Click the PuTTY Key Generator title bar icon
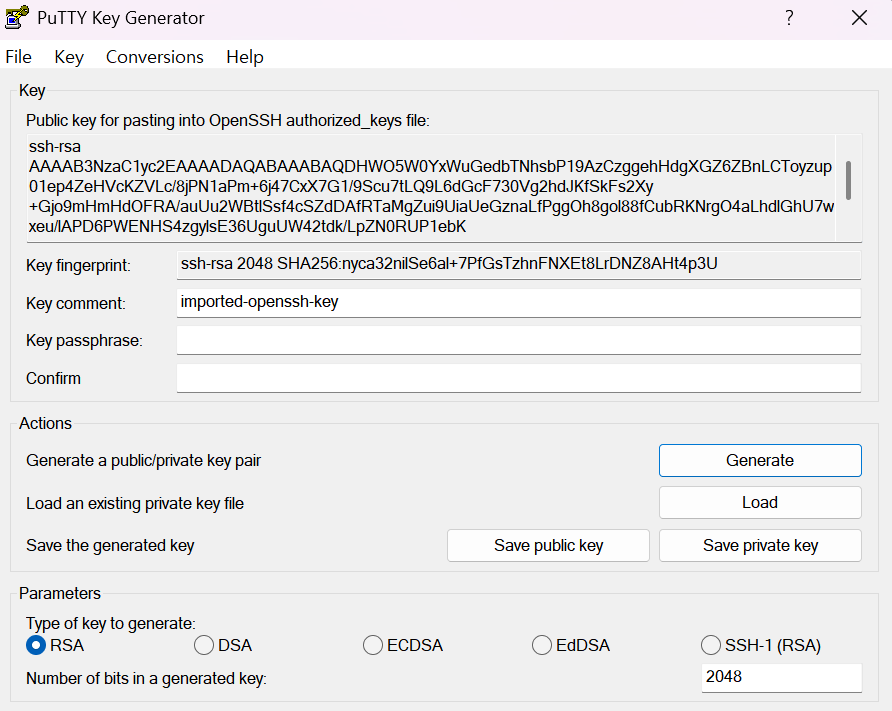Screen dimensions: 892x711 point(17,17)
